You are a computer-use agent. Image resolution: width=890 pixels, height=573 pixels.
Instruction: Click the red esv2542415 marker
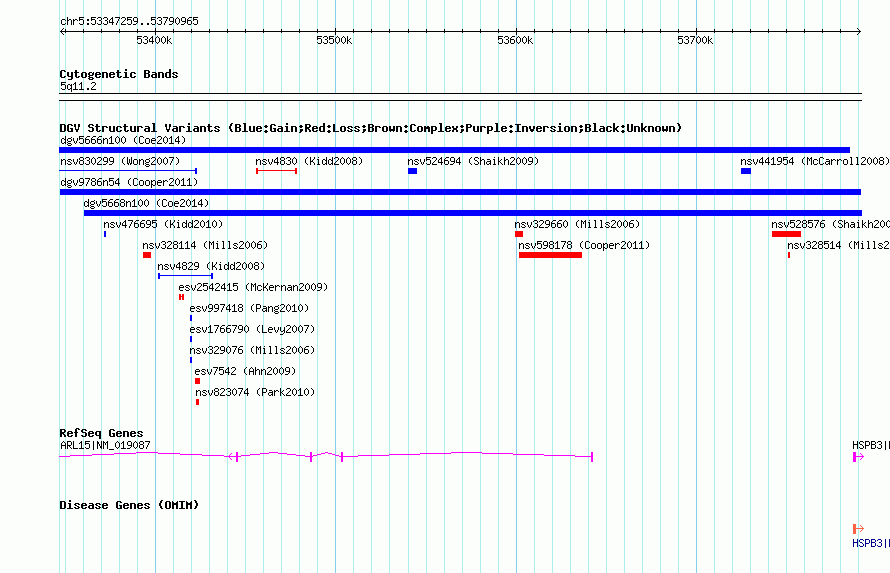(x=182, y=297)
